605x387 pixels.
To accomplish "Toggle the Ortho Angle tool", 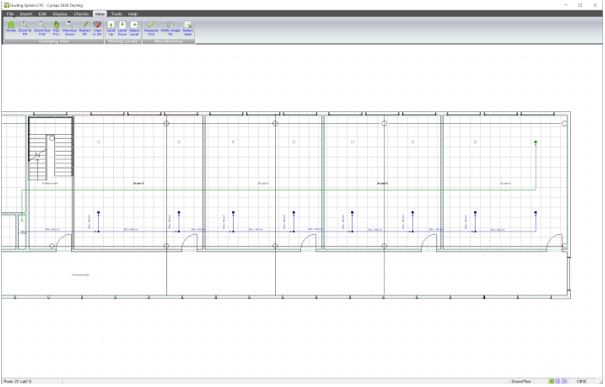I will [x=170, y=28].
